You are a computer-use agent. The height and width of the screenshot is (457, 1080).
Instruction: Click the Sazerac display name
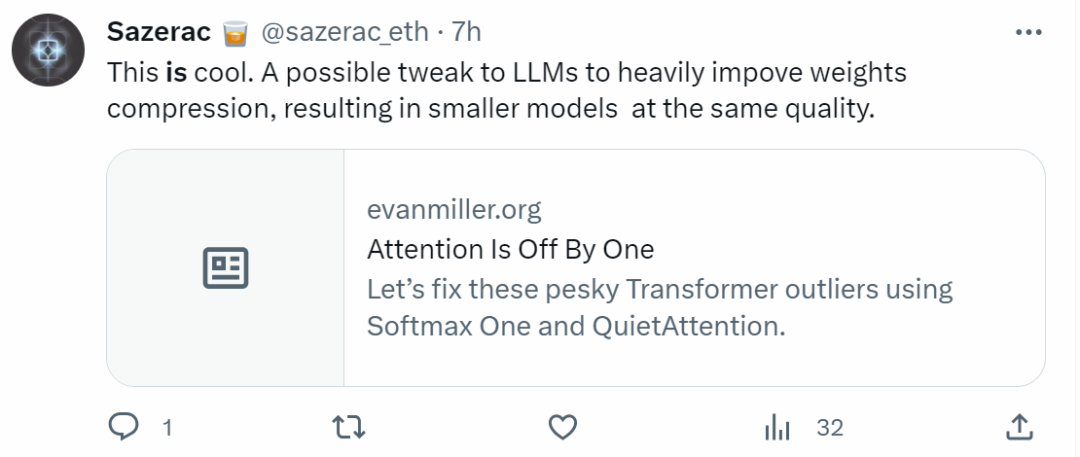(x=158, y=32)
